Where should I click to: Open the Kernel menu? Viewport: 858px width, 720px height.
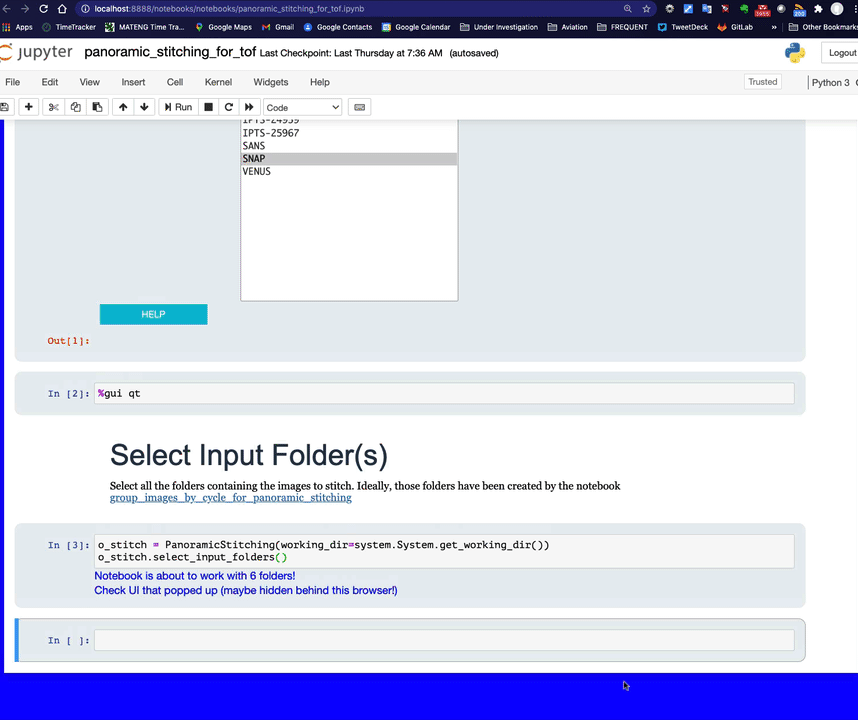(x=218, y=82)
